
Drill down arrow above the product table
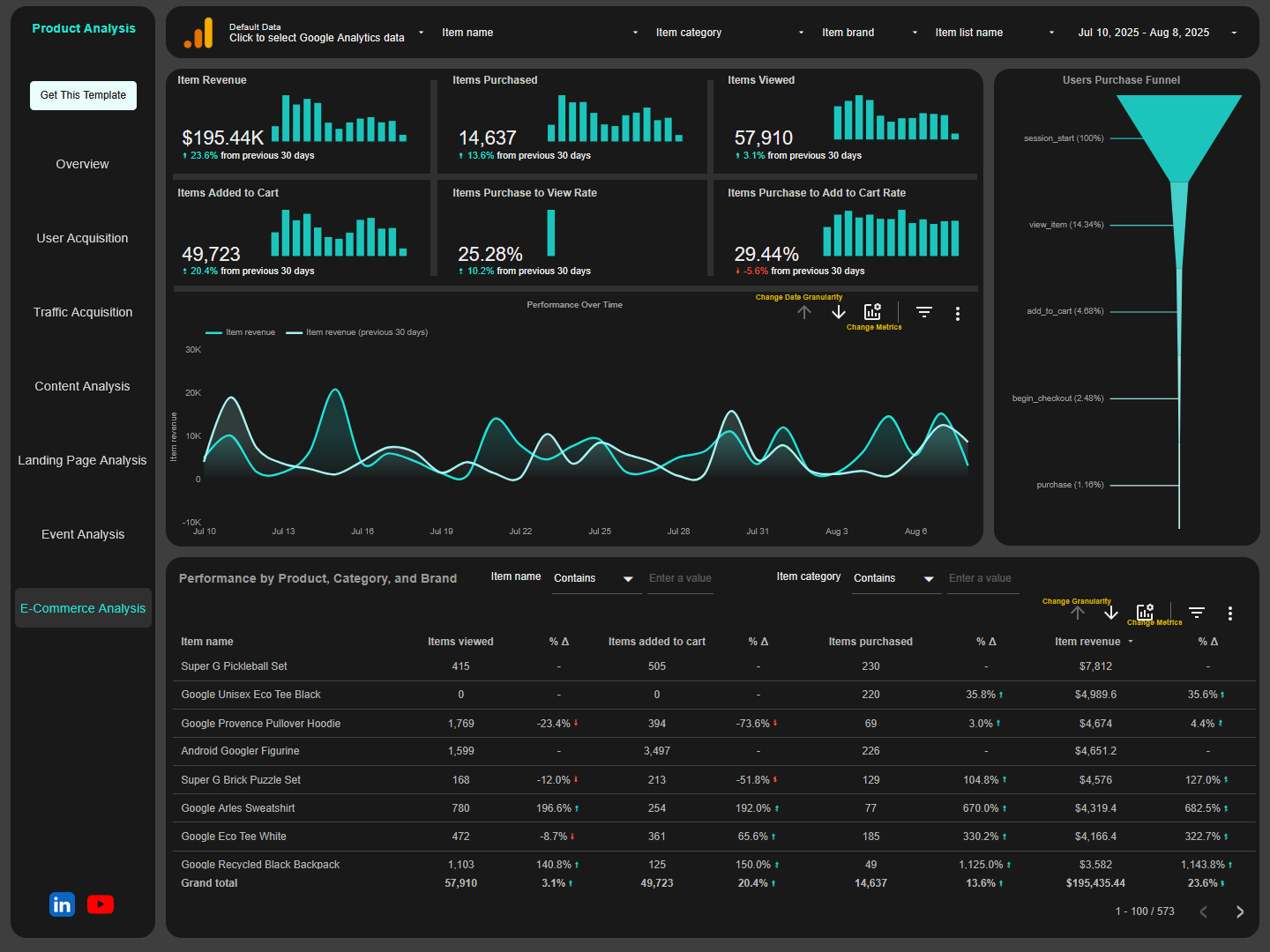[1111, 613]
